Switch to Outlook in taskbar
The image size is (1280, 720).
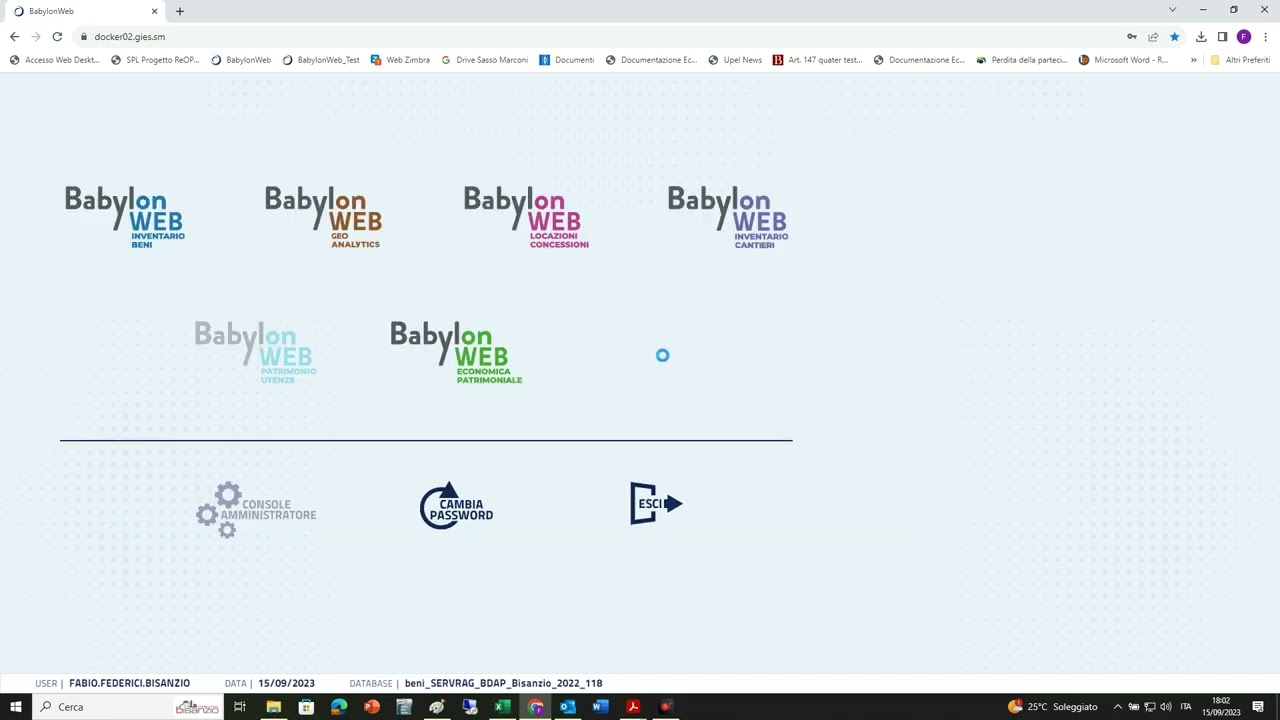coord(567,707)
